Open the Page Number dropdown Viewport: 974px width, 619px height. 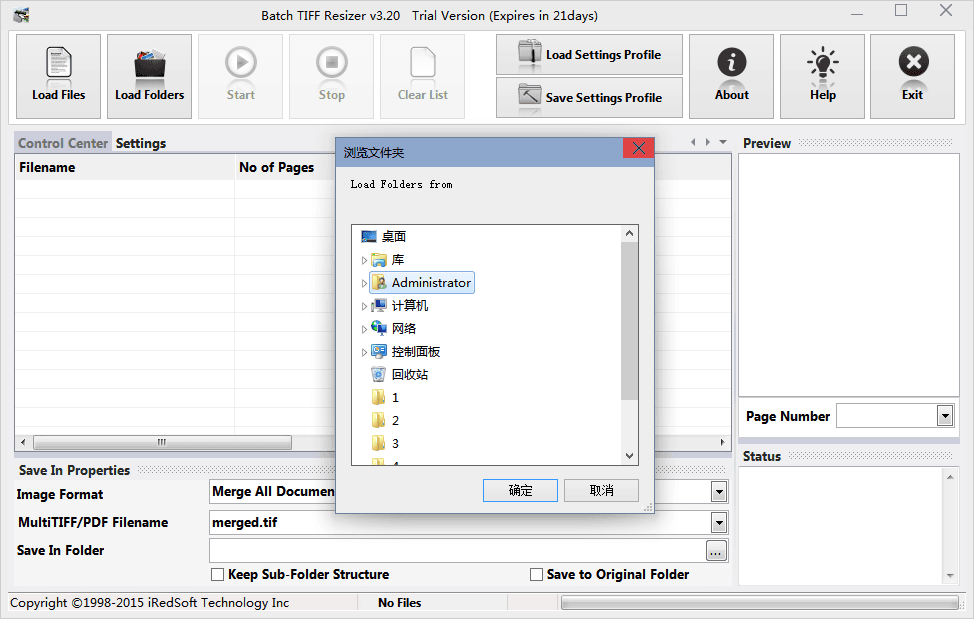point(945,416)
